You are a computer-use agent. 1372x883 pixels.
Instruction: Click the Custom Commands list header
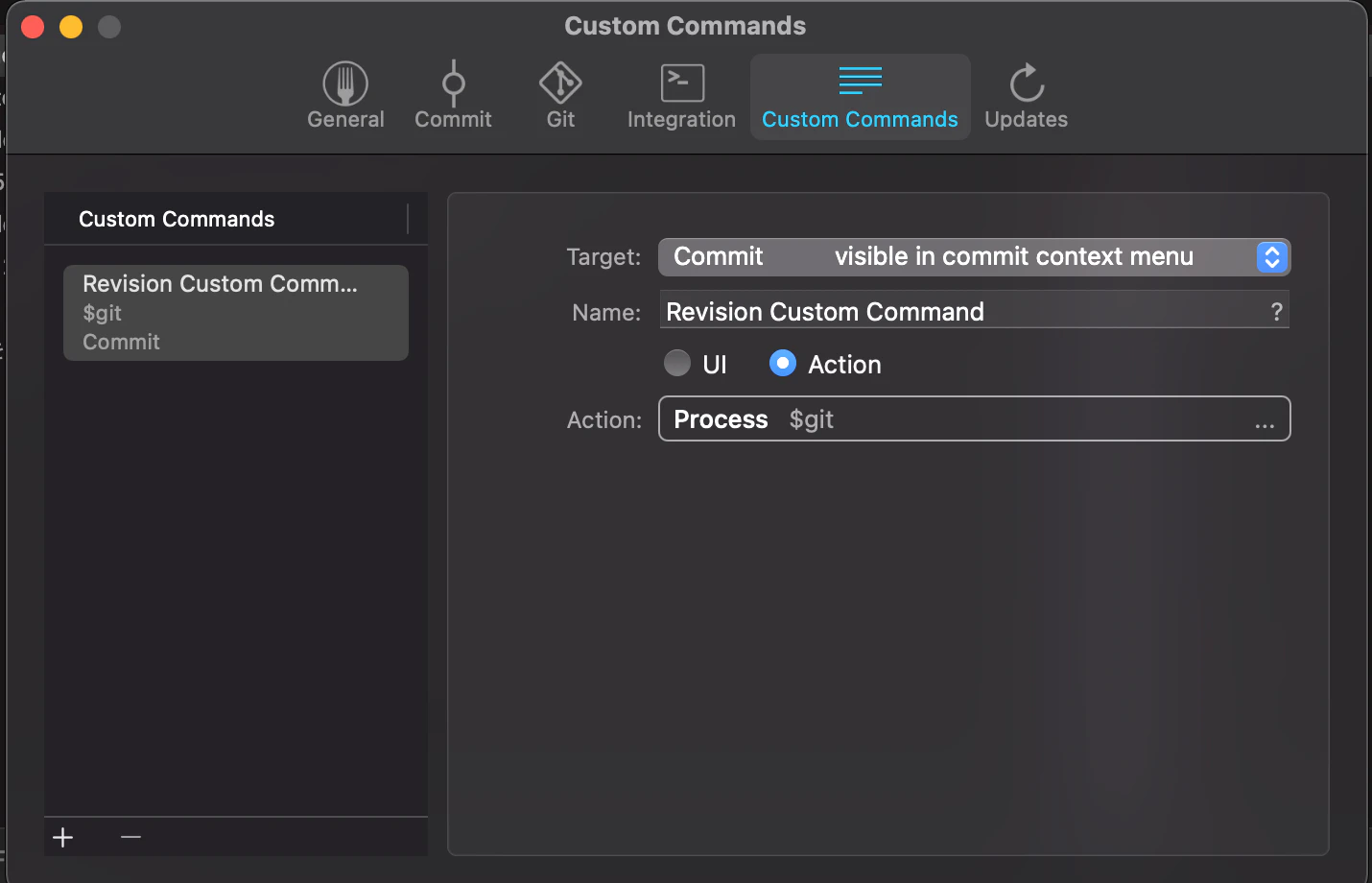click(236, 219)
